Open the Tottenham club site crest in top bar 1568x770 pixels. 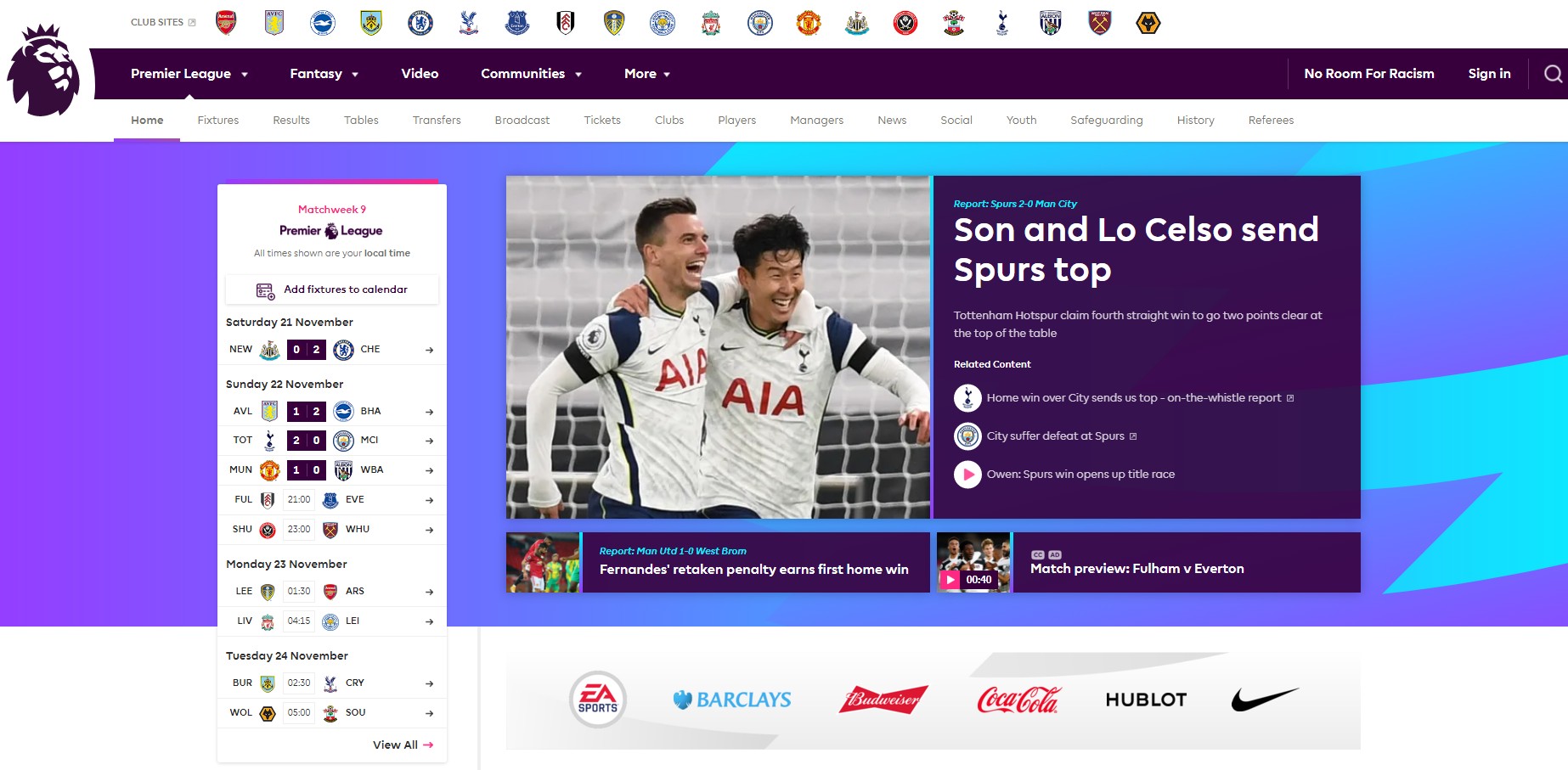(x=1002, y=23)
